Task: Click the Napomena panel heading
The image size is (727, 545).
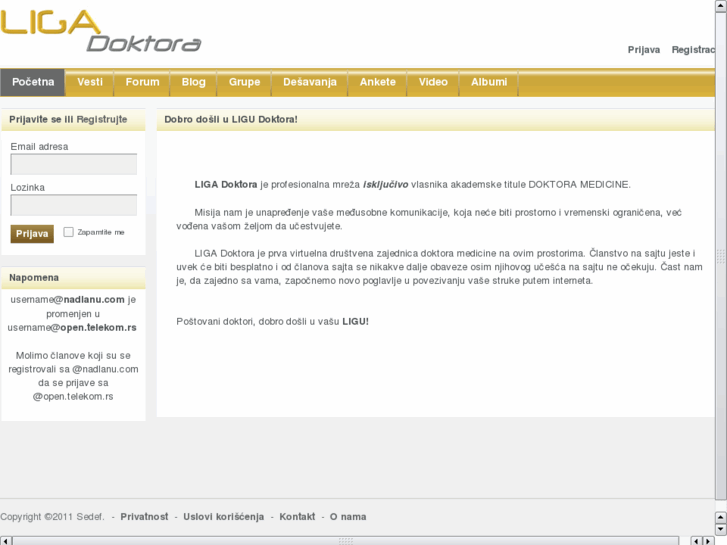Action: 34,278
